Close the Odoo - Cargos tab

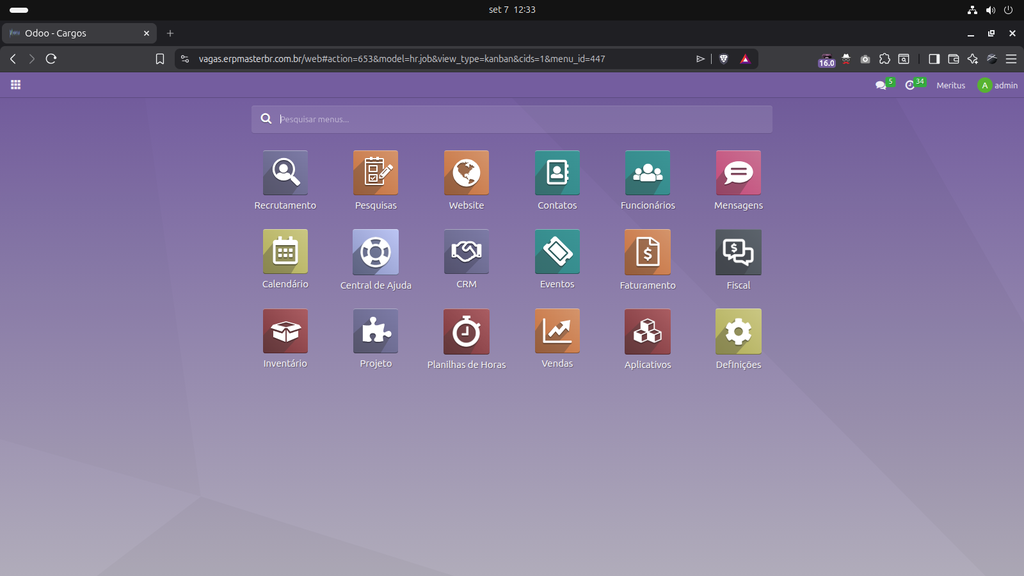click(146, 33)
